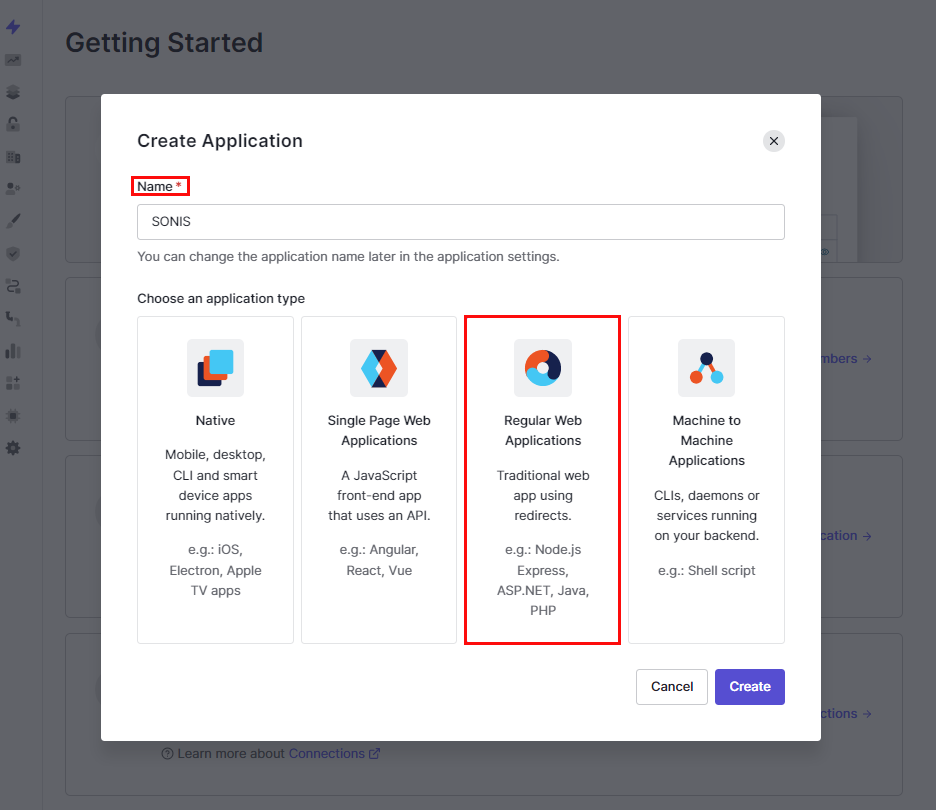Open the Organizations building sidebar icon
Image resolution: width=936 pixels, height=810 pixels.
pos(13,157)
